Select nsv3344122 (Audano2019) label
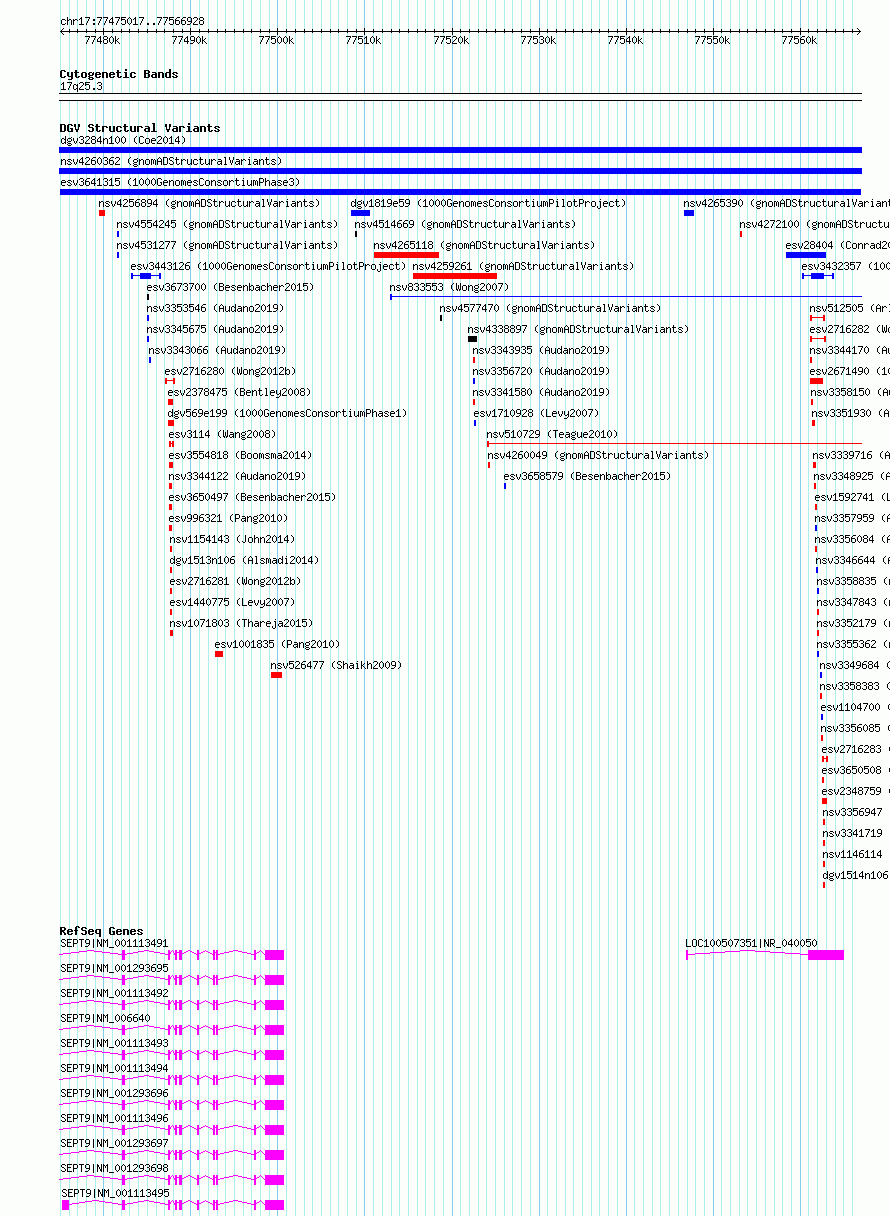The height and width of the screenshot is (1216, 890). (x=237, y=476)
